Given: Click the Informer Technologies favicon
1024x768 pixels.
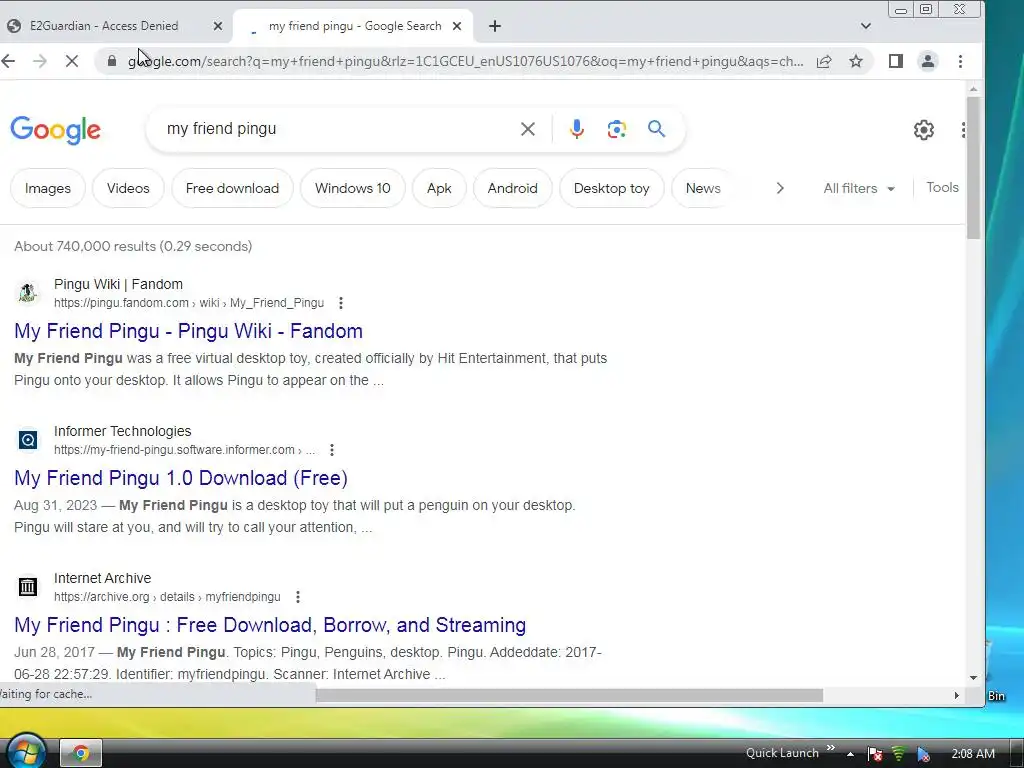Looking at the screenshot, I should (x=27, y=440).
